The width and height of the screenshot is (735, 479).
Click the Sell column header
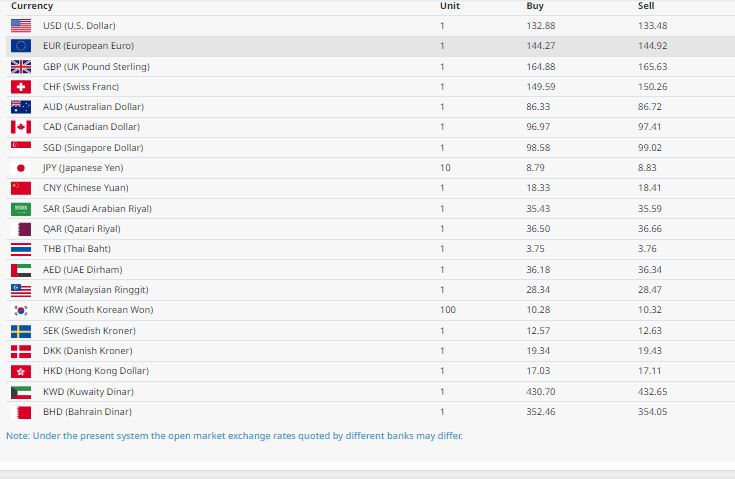click(646, 6)
